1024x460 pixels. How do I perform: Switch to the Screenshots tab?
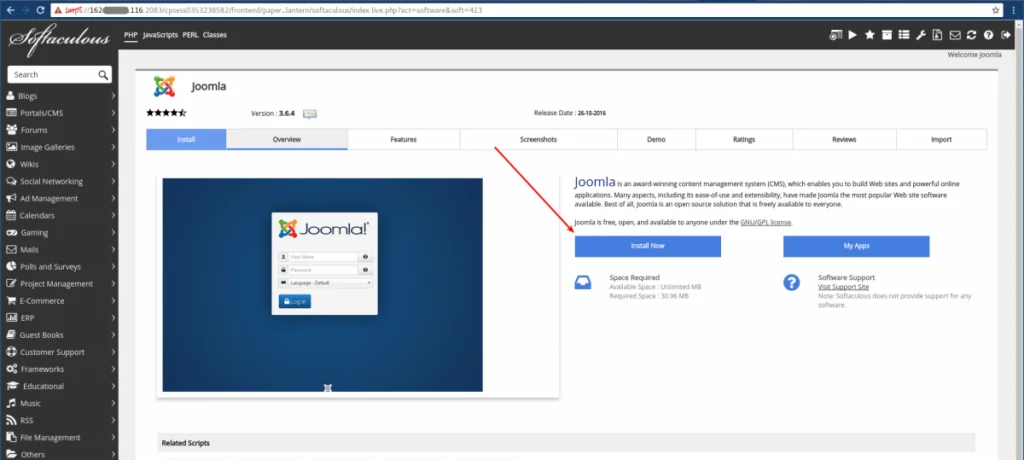[x=538, y=139]
